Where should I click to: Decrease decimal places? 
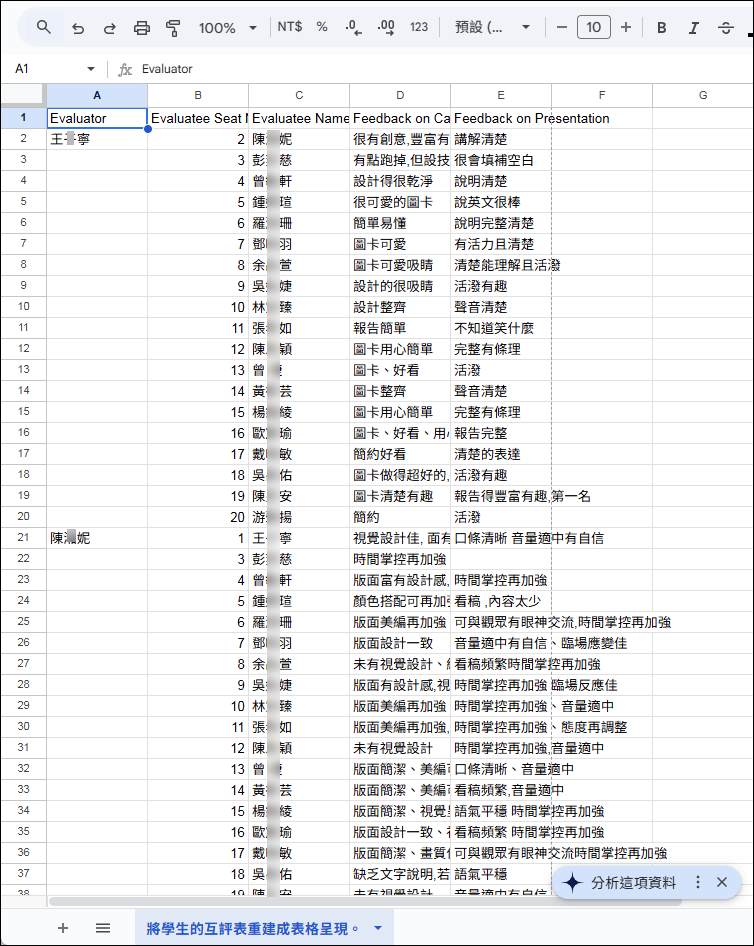pyautogui.click(x=354, y=27)
